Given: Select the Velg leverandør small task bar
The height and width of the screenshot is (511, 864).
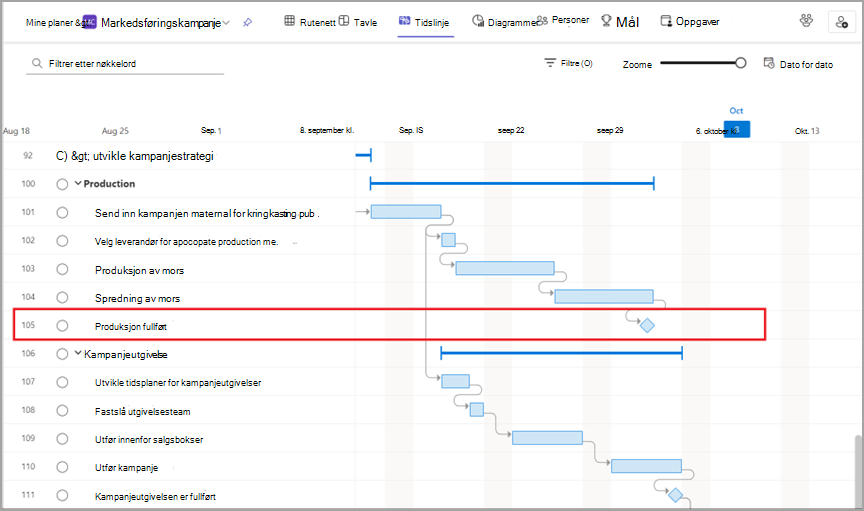Looking at the screenshot, I should pos(449,240).
